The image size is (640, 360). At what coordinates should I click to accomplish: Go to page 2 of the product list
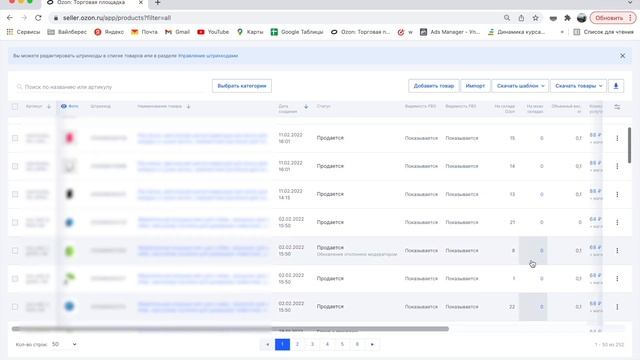point(297,344)
